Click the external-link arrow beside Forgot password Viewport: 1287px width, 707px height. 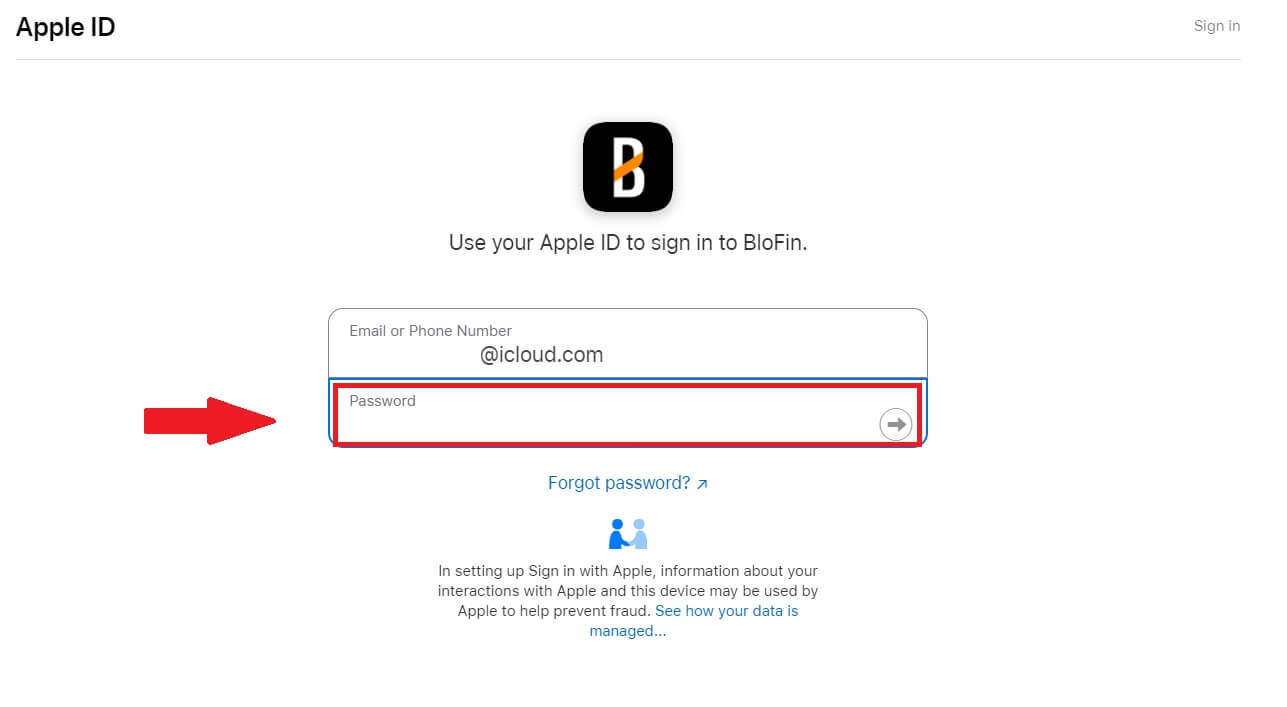pyautogui.click(x=702, y=484)
